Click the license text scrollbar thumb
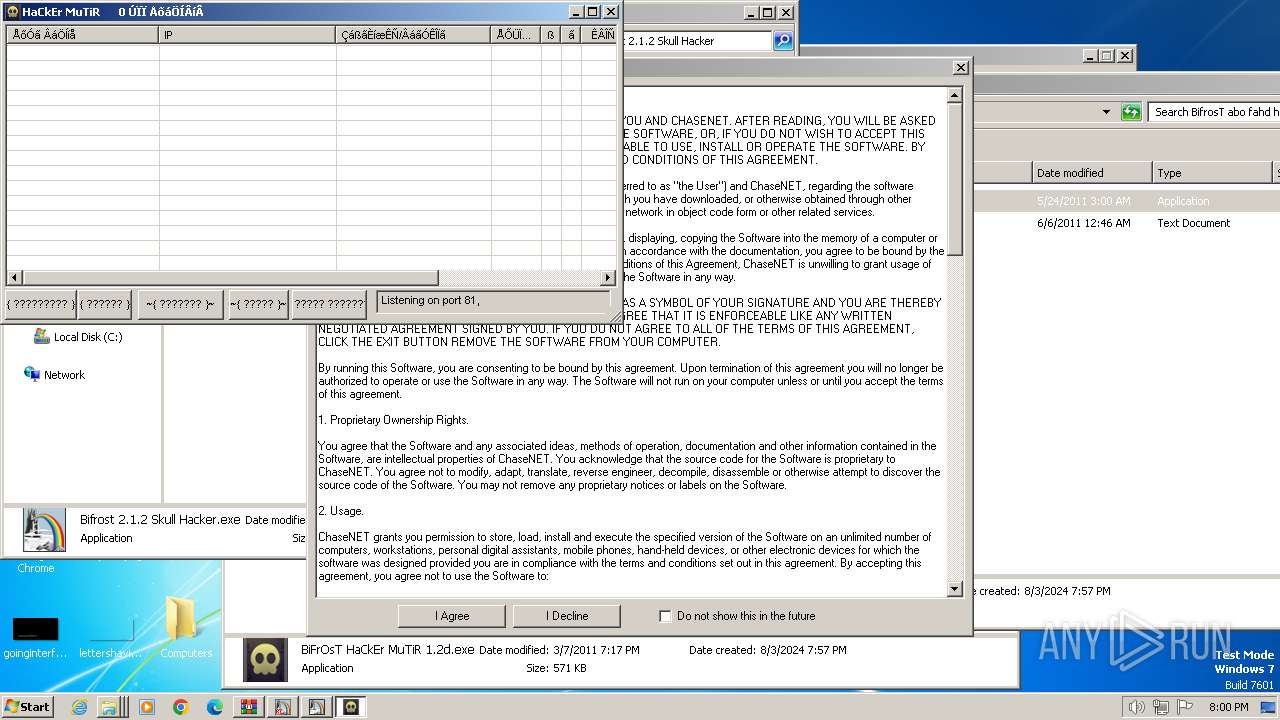Image resolution: width=1280 pixels, height=720 pixels. pos(954,178)
